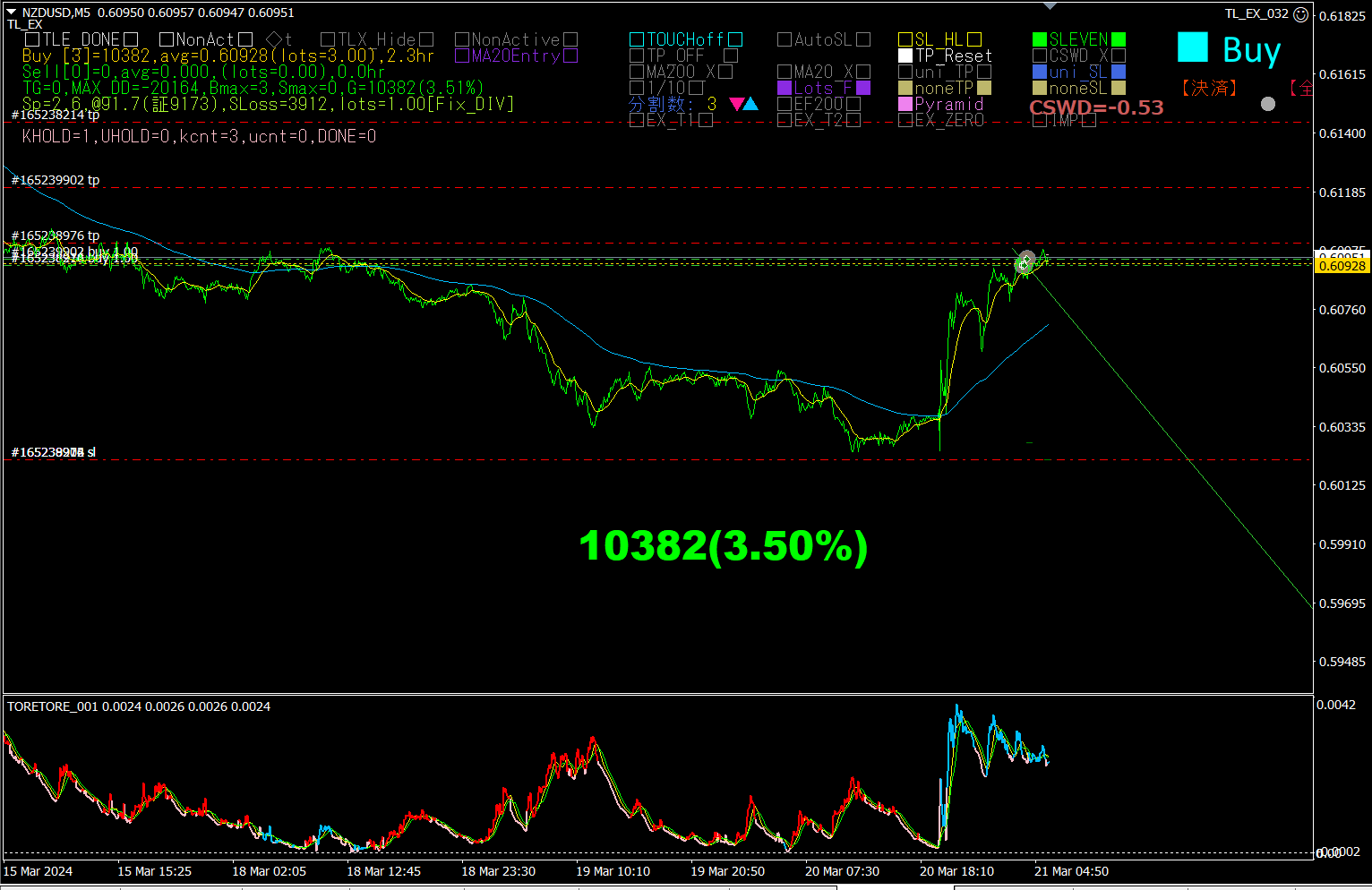Viewport: 1372px width, 890px height.
Task: Click the green Sell[0]=0 status line
Action: point(203,72)
